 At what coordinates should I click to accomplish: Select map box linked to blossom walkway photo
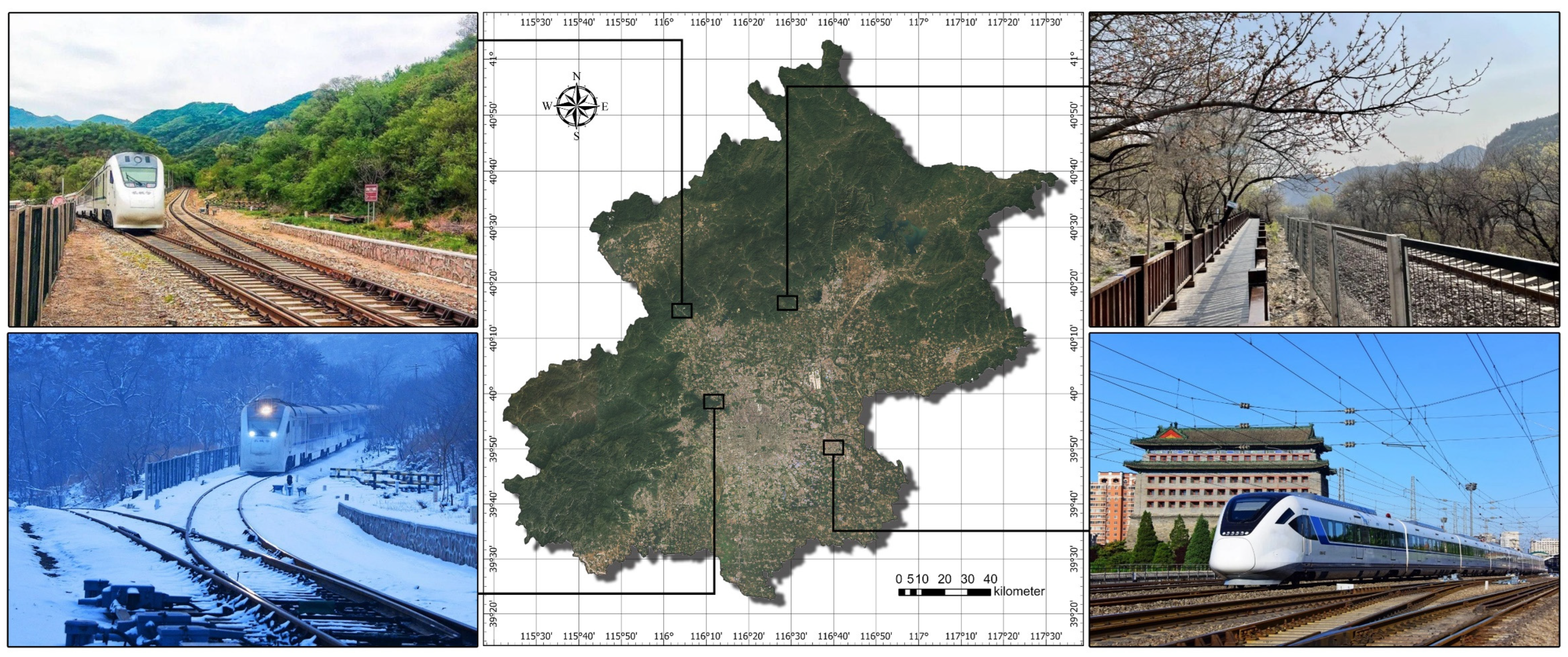point(787,303)
